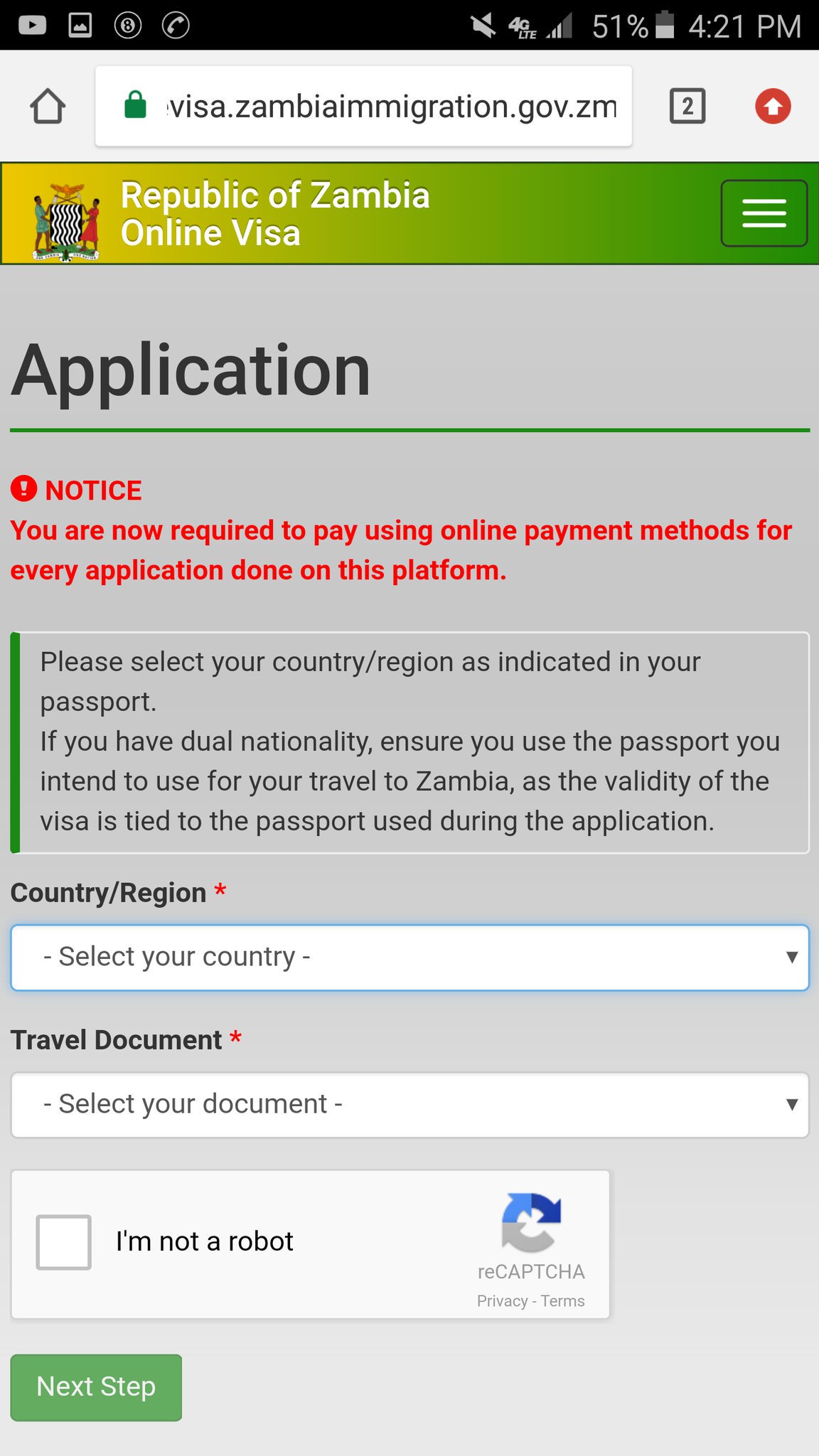Open the hamburger navigation menu

[x=764, y=213]
